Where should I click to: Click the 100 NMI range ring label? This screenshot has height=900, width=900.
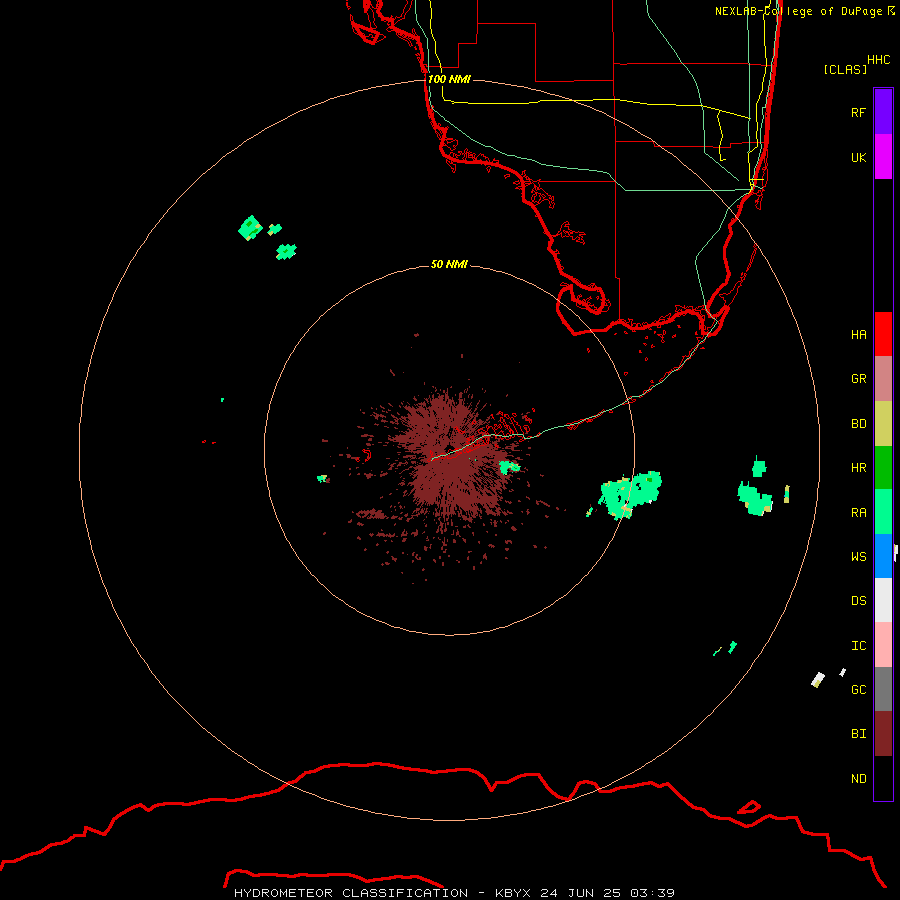point(449,79)
